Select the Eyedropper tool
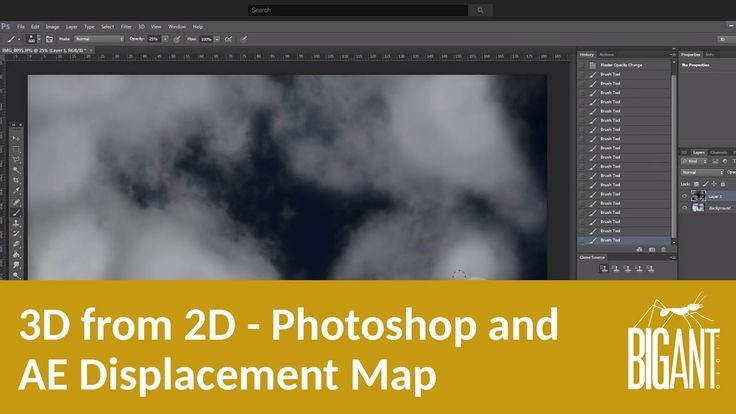This screenshot has height=414, width=736. tap(16, 192)
